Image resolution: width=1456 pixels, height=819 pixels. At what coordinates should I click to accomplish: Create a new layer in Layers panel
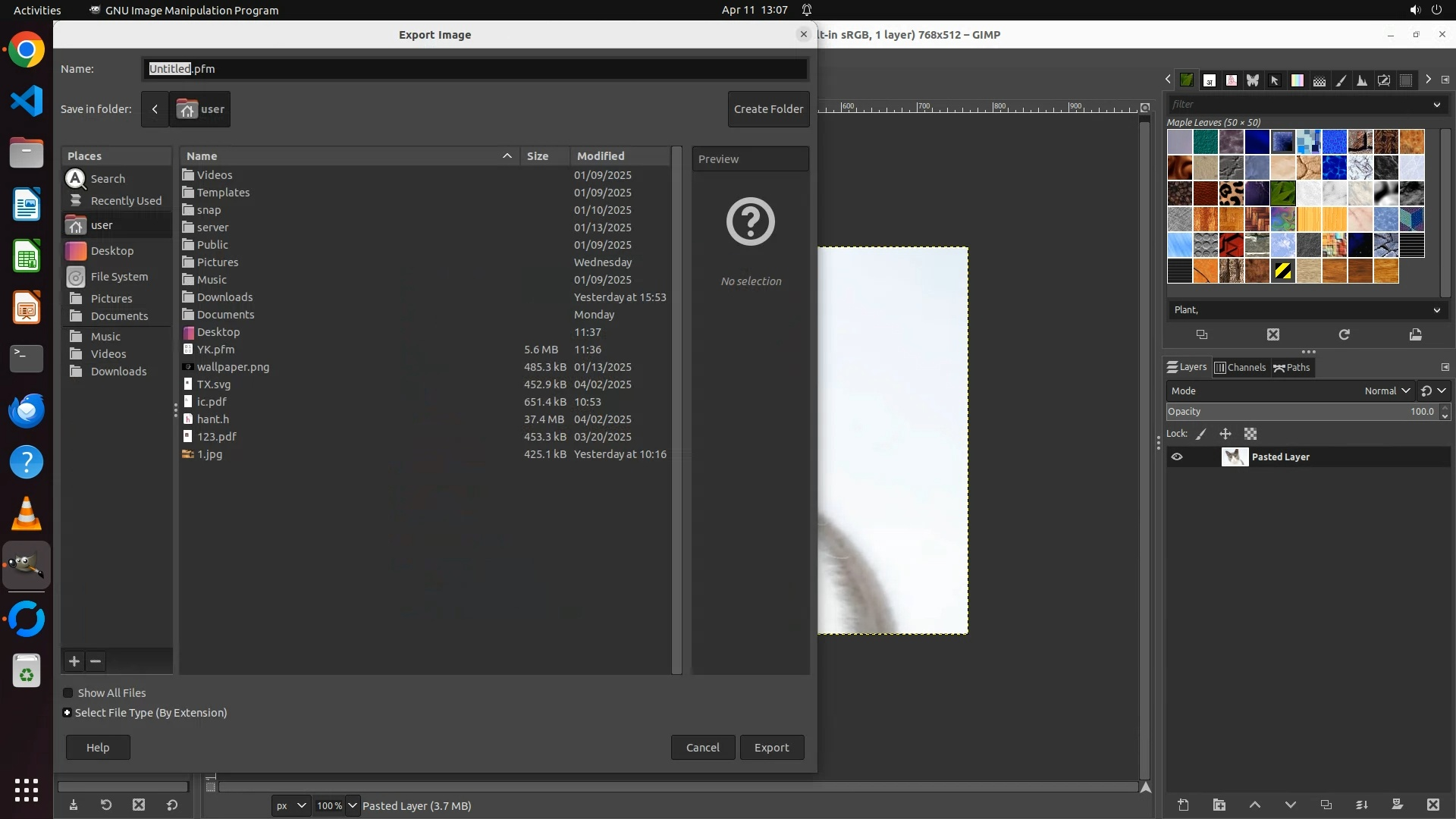tap(1183, 805)
